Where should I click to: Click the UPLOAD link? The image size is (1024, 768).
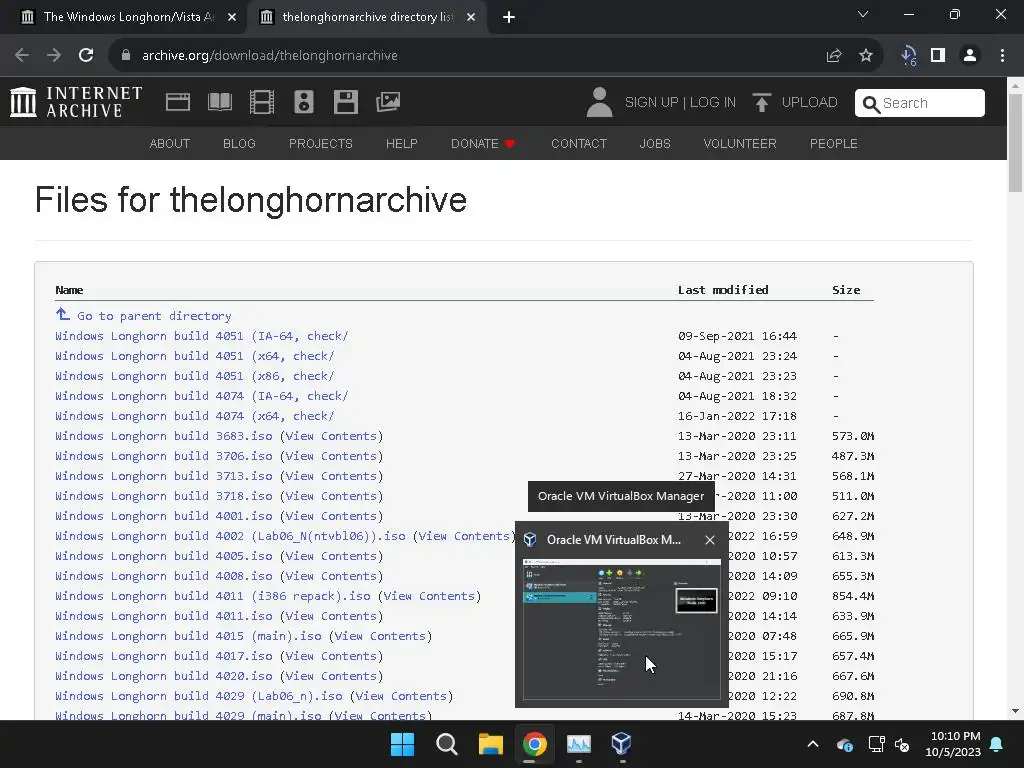coord(809,103)
